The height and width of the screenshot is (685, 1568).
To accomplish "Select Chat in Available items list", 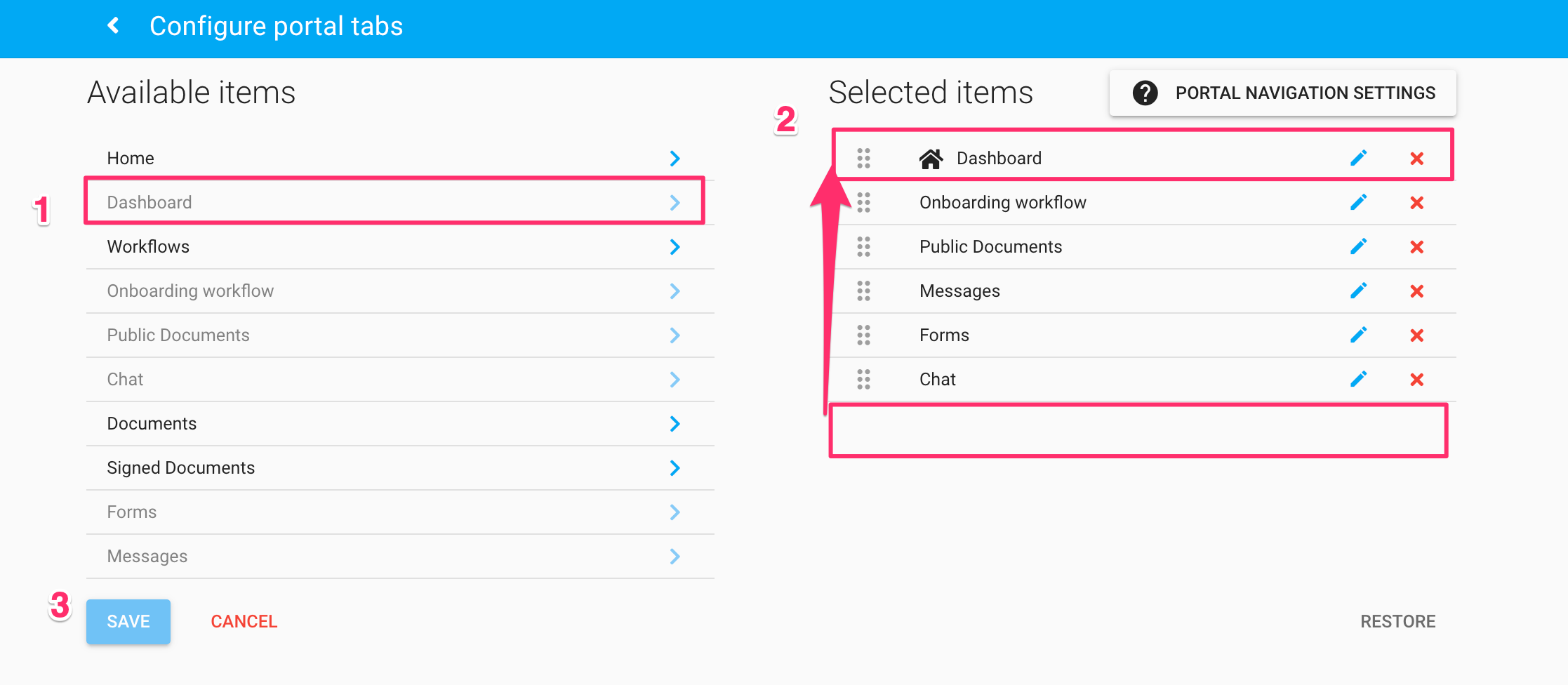I will pos(393,379).
